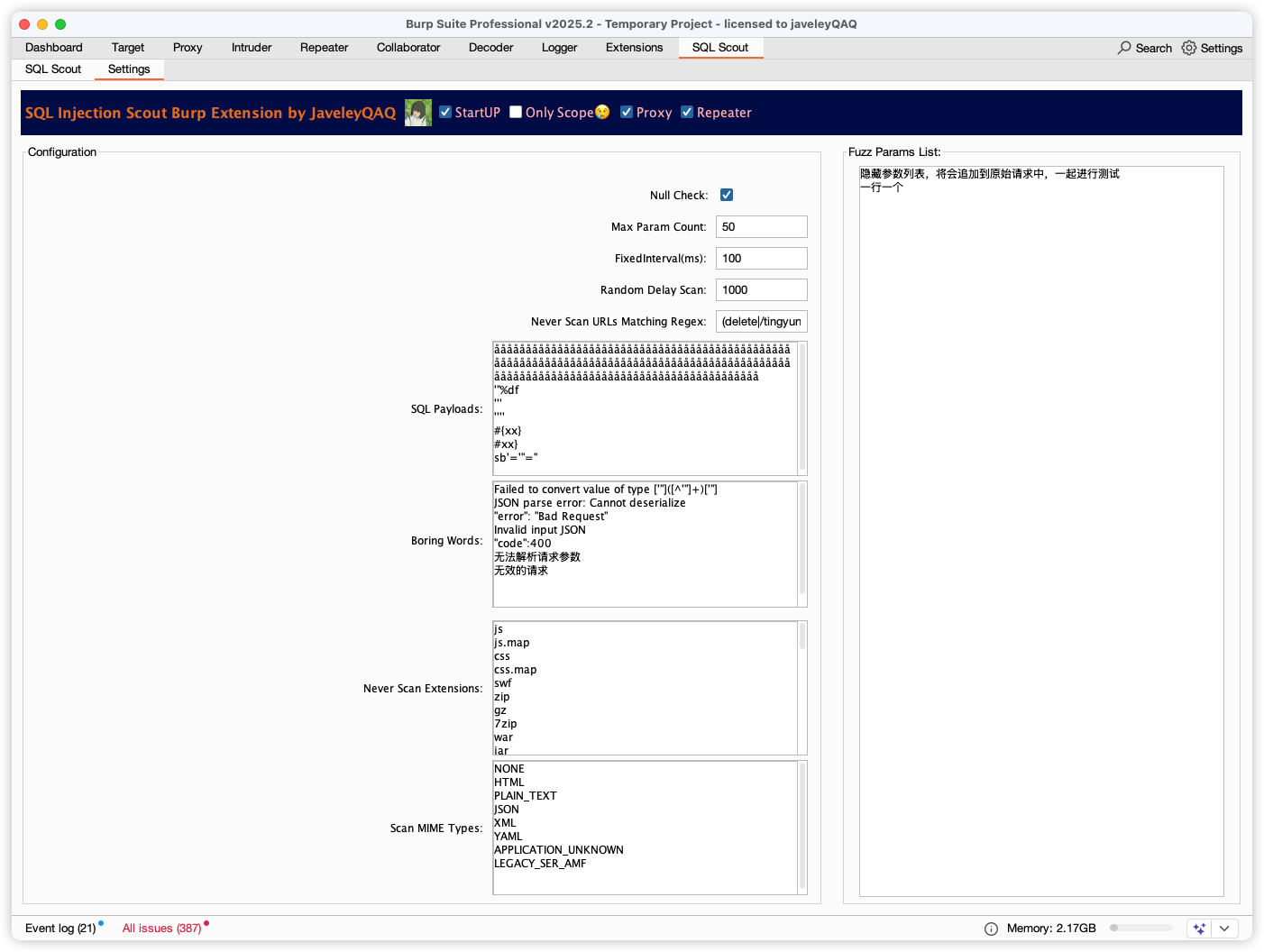Click the Never Scan URLs regex field

click(762, 322)
